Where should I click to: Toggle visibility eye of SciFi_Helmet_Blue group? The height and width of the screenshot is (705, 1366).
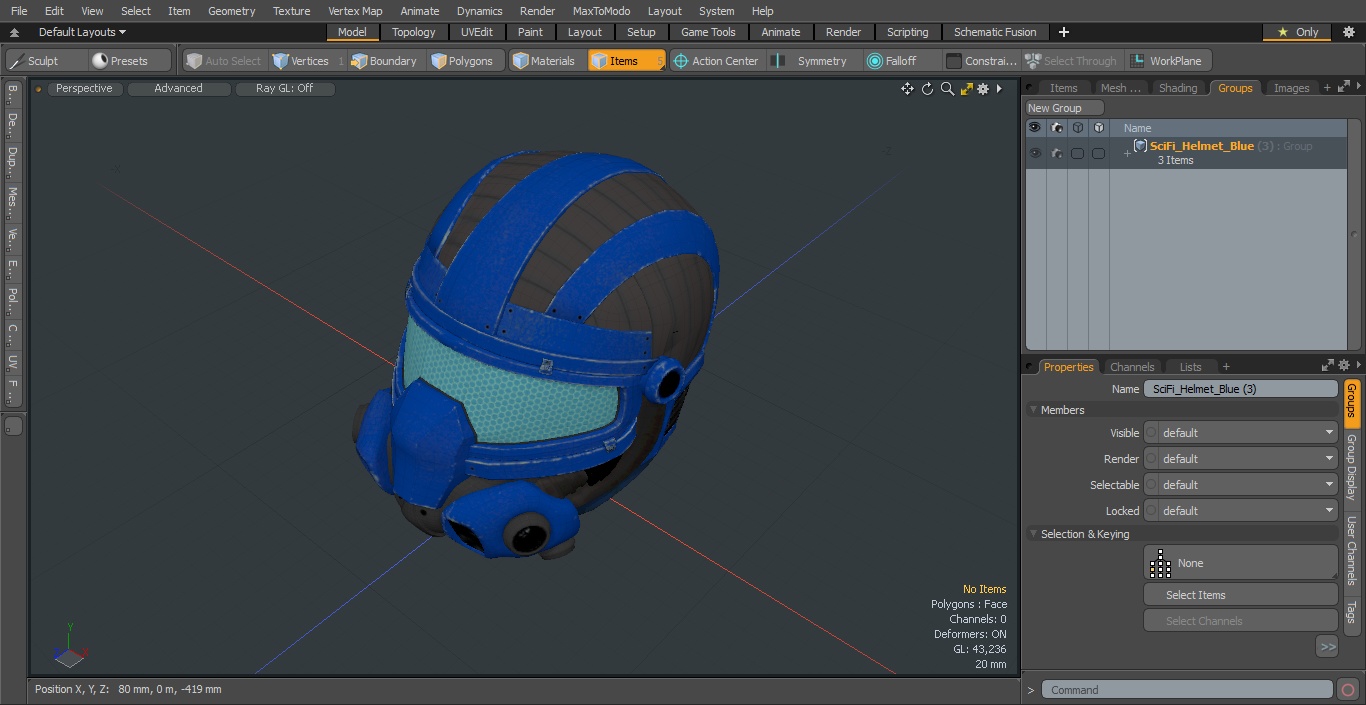[x=1035, y=153]
